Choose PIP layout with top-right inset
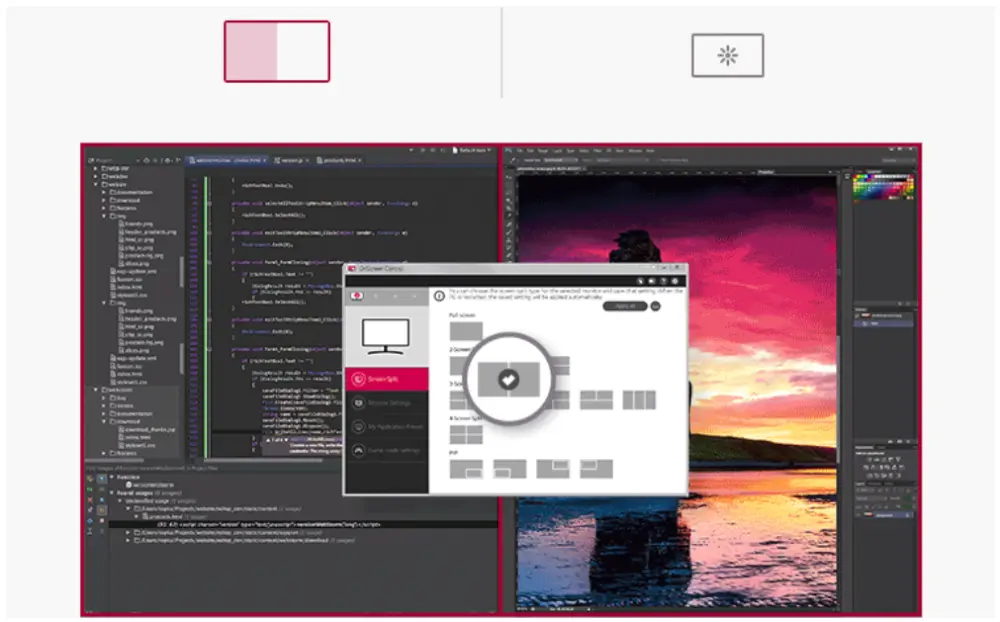Screen dimensions: 1000x622 pyautogui.click(x=553, y=469)
